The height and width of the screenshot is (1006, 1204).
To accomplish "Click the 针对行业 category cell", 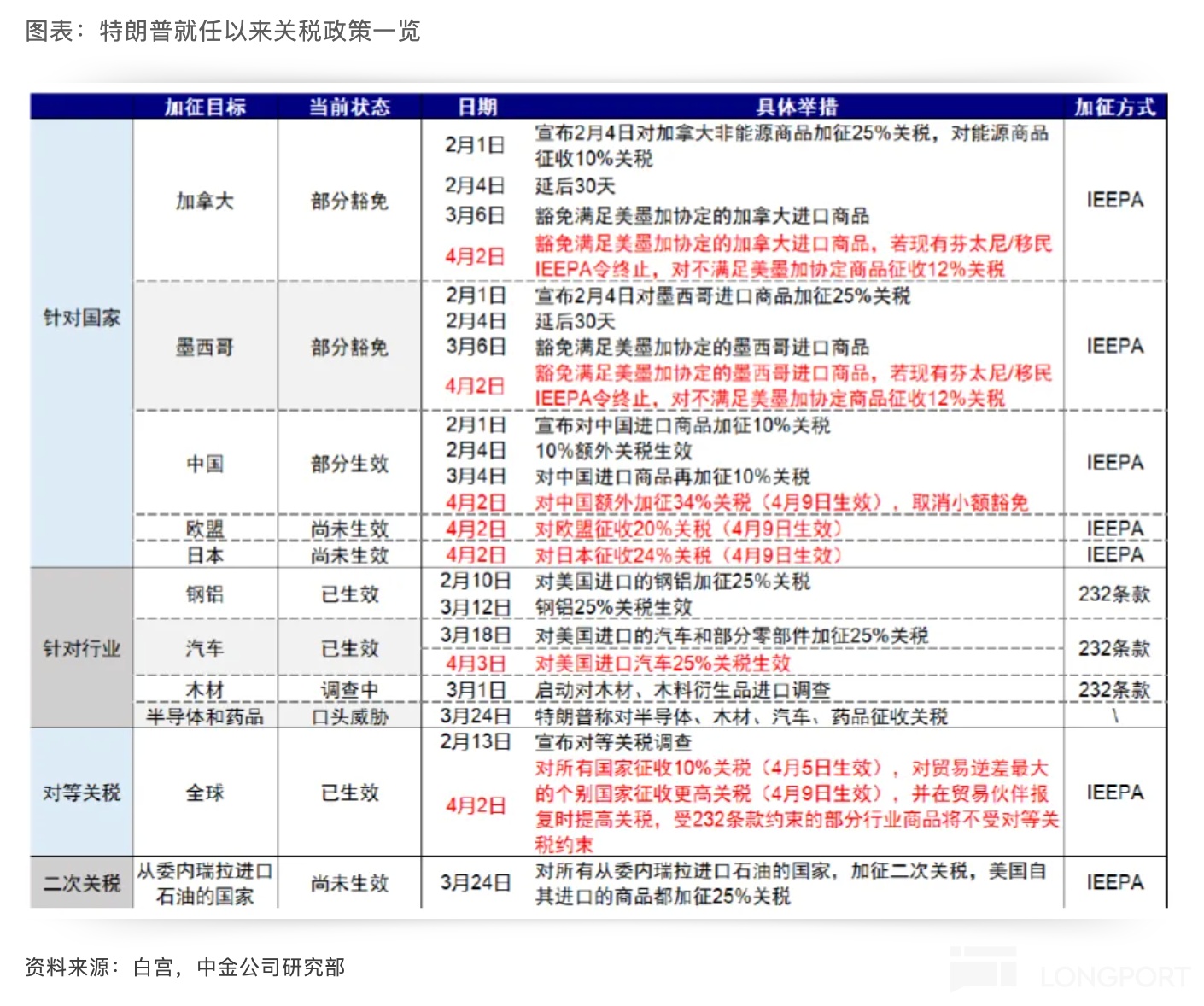I will click(82, 648).
